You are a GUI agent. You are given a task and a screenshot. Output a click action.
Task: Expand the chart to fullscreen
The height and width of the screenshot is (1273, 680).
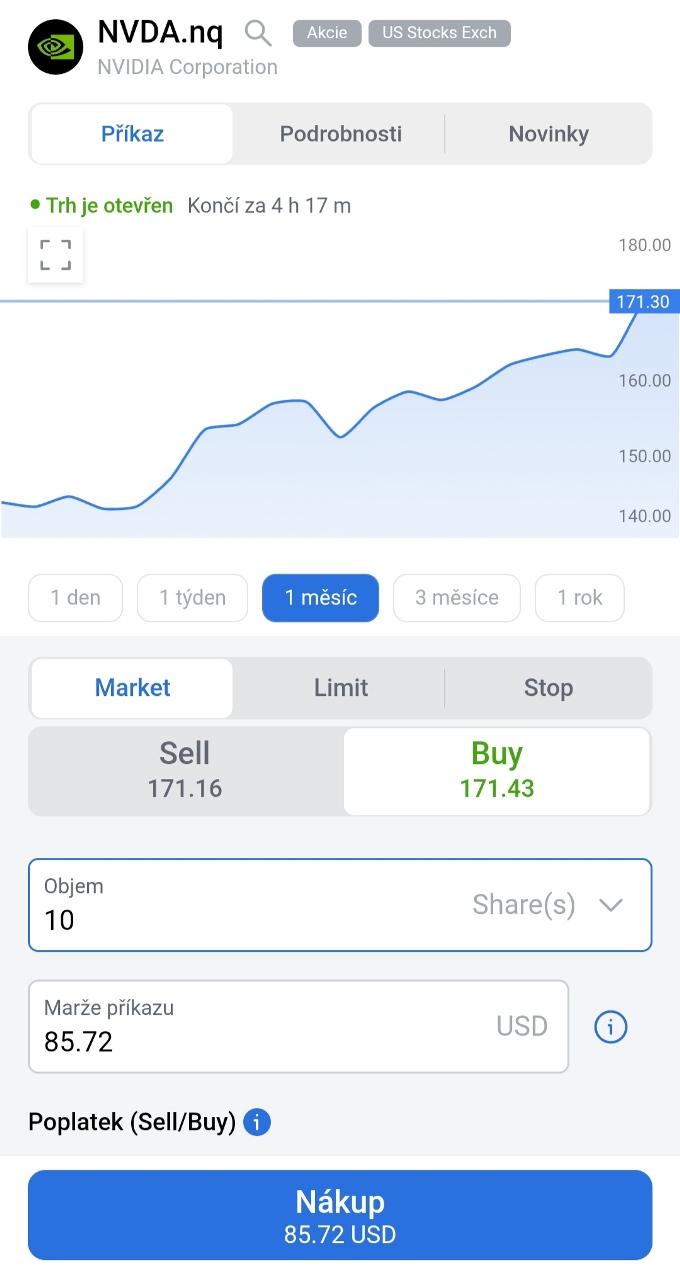[x=56, y=255]
